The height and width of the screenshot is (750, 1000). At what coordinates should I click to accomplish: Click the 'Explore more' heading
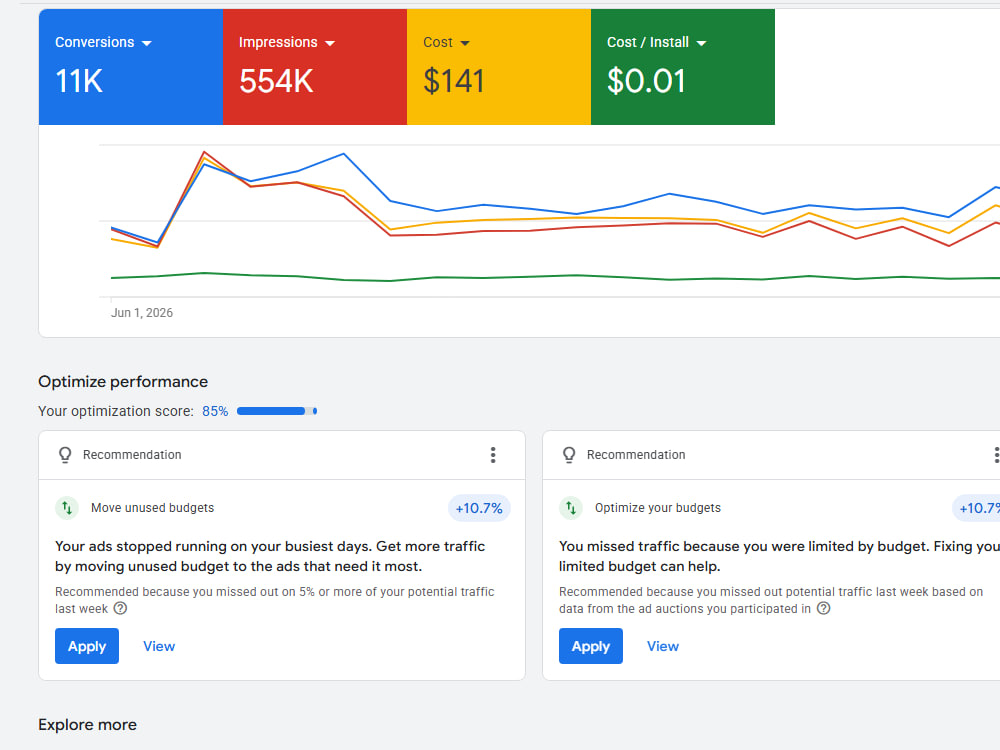pos(87,724)
